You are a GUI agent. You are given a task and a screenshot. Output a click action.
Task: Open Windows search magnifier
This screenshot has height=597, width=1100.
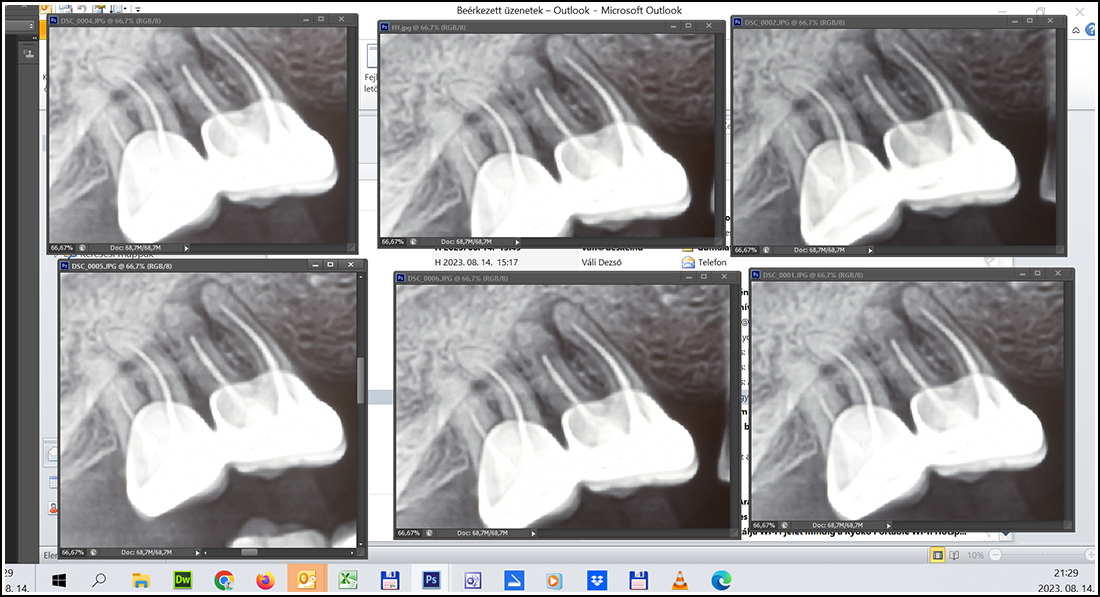click(100, 579)
